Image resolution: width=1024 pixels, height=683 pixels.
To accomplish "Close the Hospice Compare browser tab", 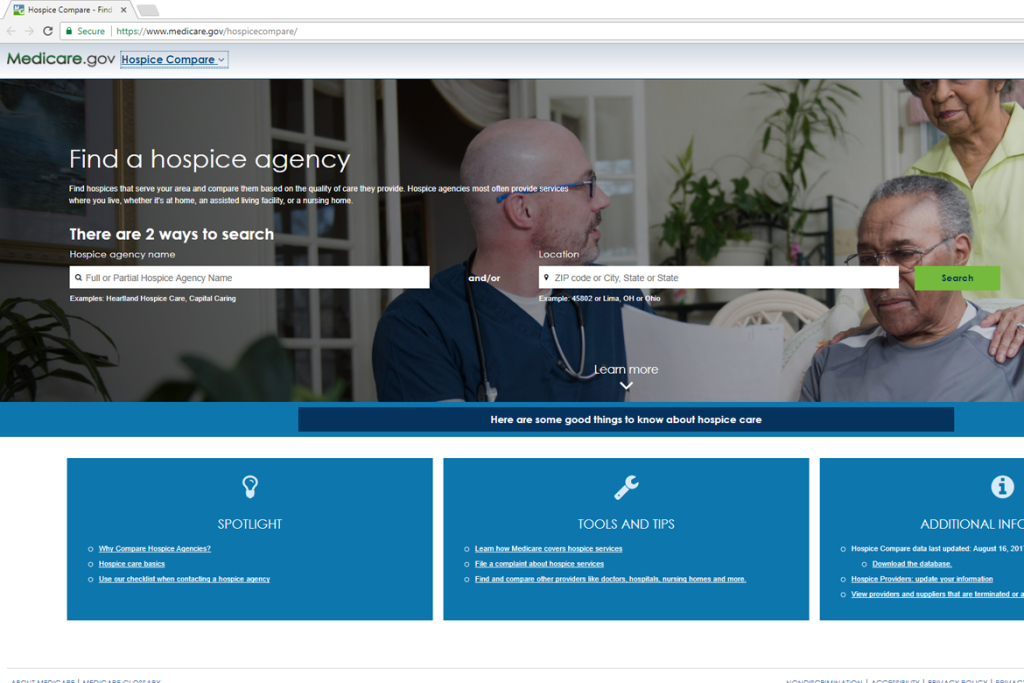I will tap(123, 10).
